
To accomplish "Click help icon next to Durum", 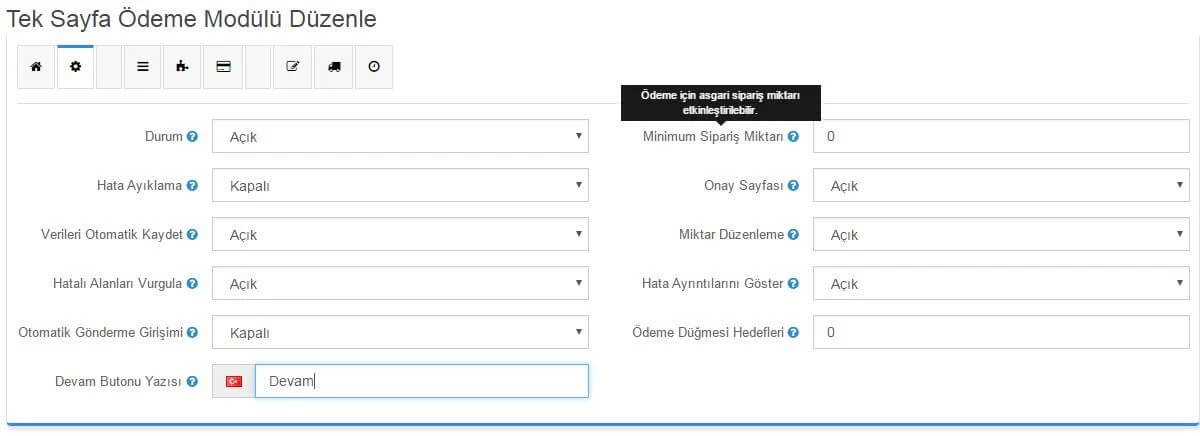I will tap(192, 136).
